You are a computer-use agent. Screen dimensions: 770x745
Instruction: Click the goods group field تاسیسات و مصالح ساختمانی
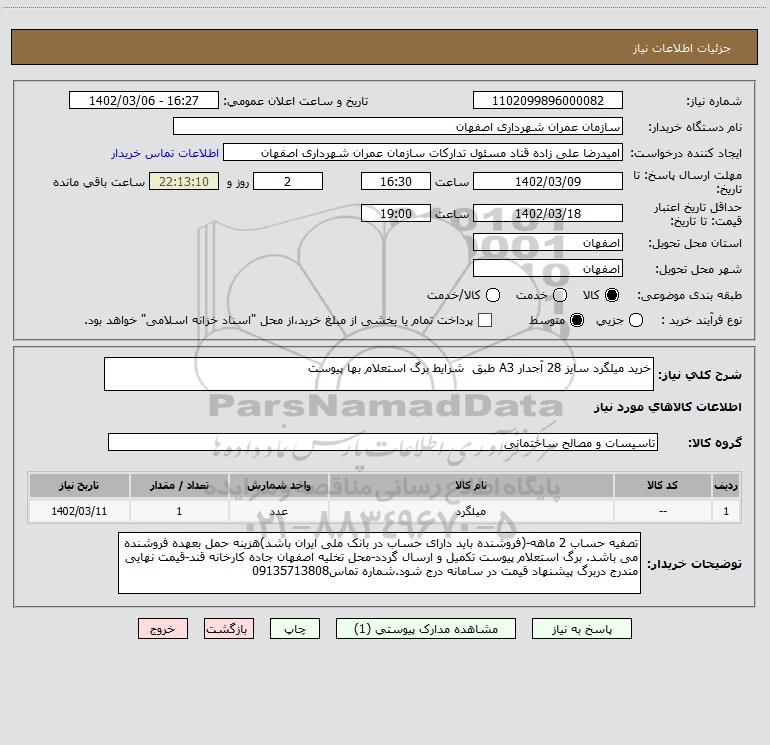383,443
